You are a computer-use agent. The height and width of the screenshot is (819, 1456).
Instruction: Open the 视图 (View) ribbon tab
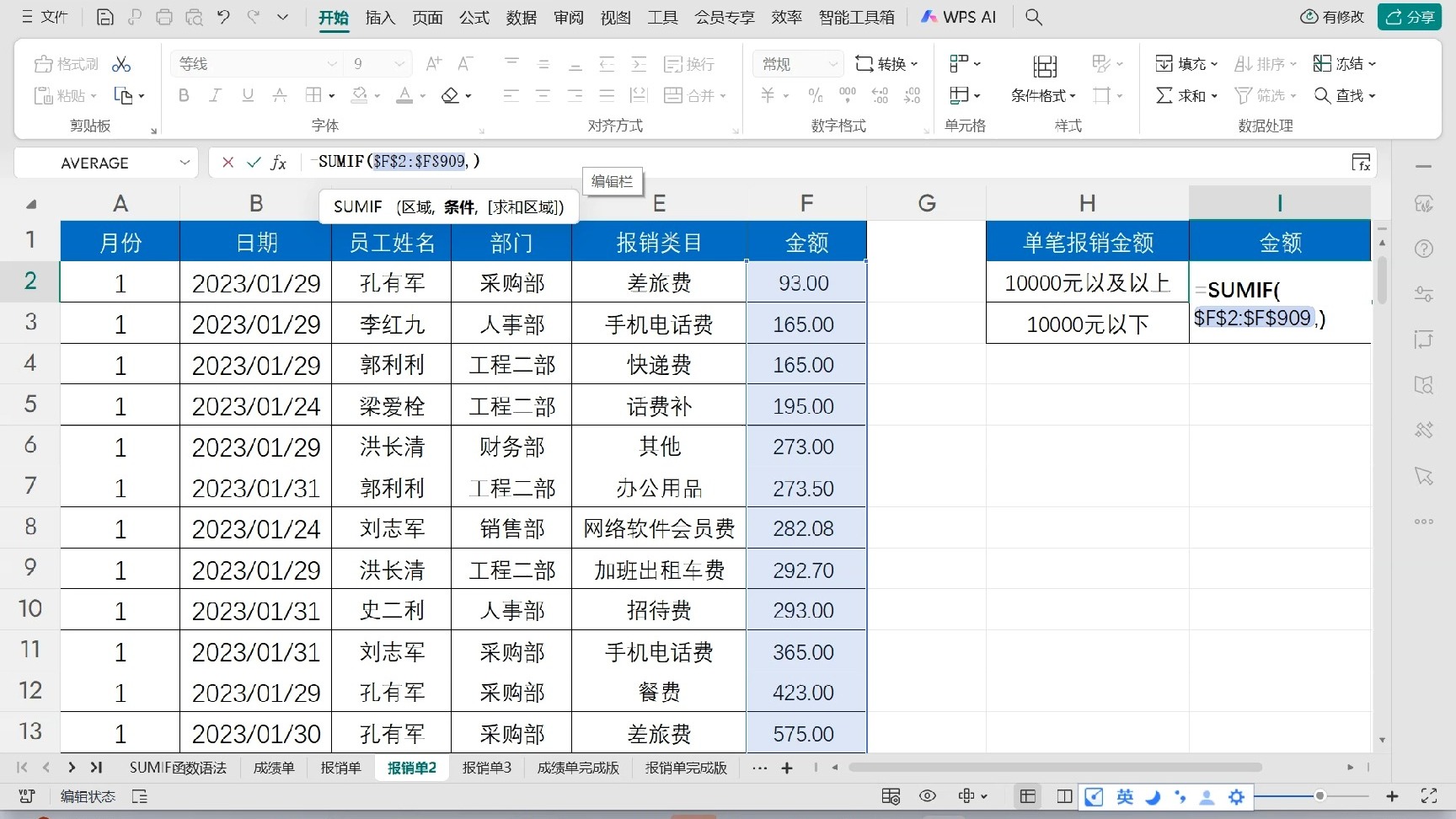[616, 17]
